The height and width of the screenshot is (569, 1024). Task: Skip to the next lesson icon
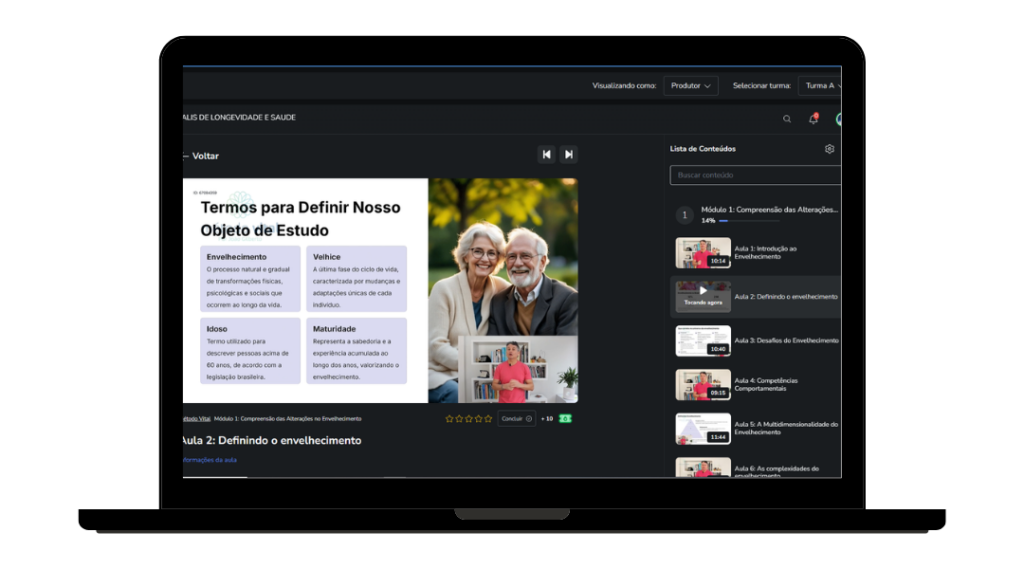coord(569,154)
